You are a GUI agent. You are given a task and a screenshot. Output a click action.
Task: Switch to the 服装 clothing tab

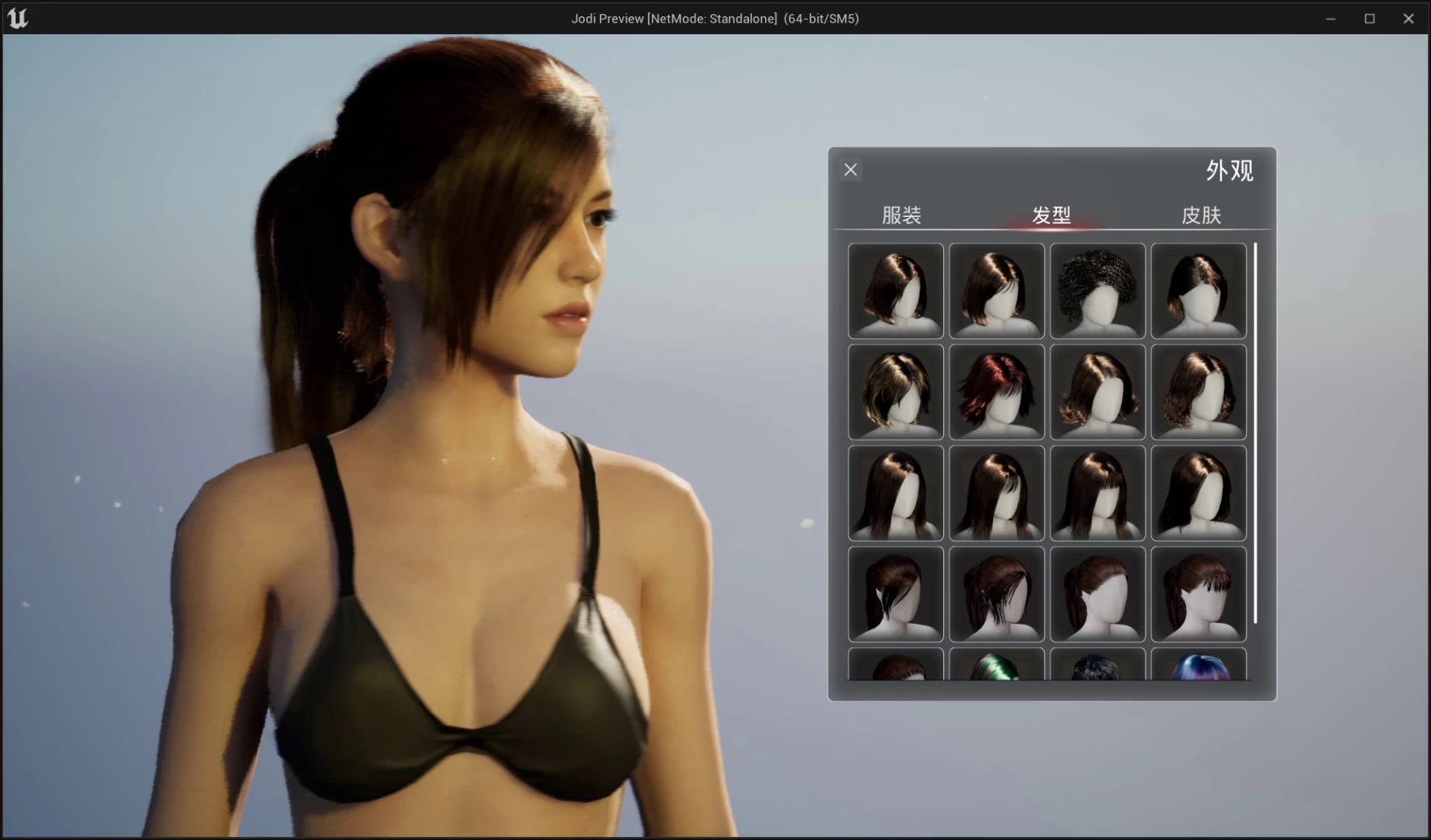901,215
